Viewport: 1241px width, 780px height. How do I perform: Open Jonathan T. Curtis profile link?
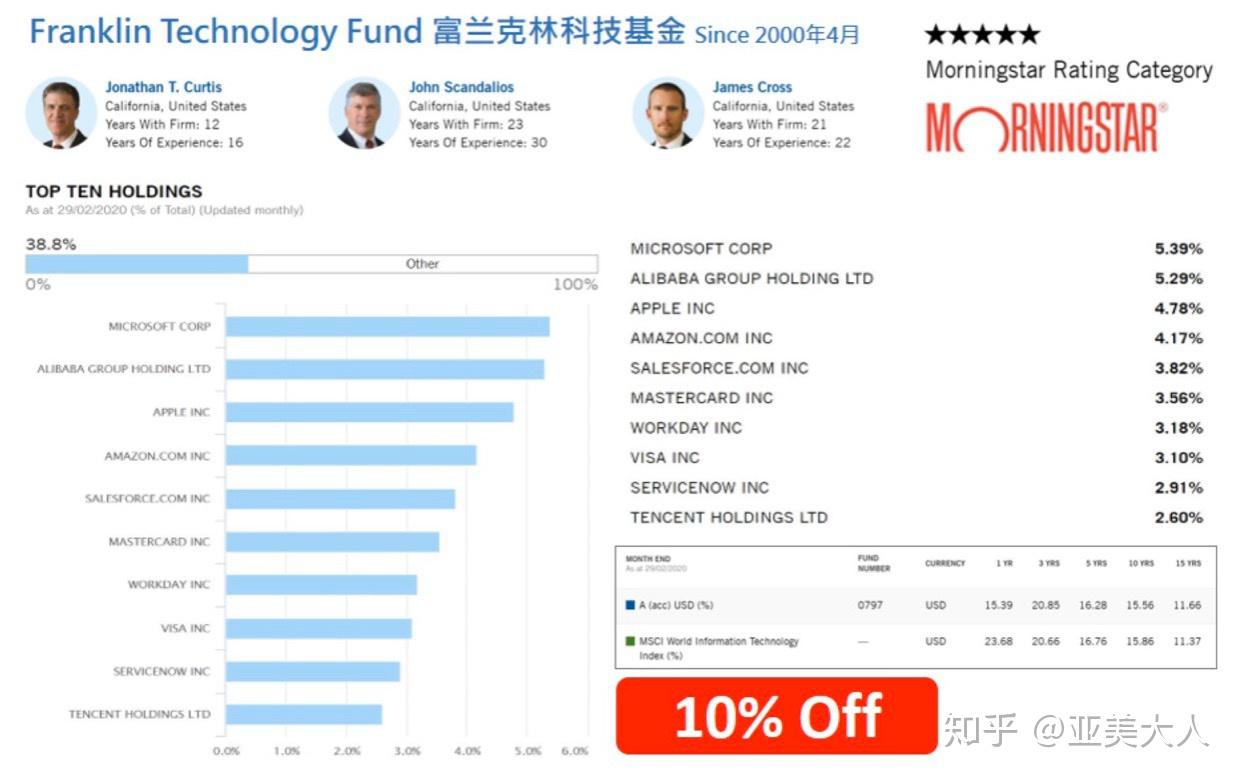click(163, 87)
